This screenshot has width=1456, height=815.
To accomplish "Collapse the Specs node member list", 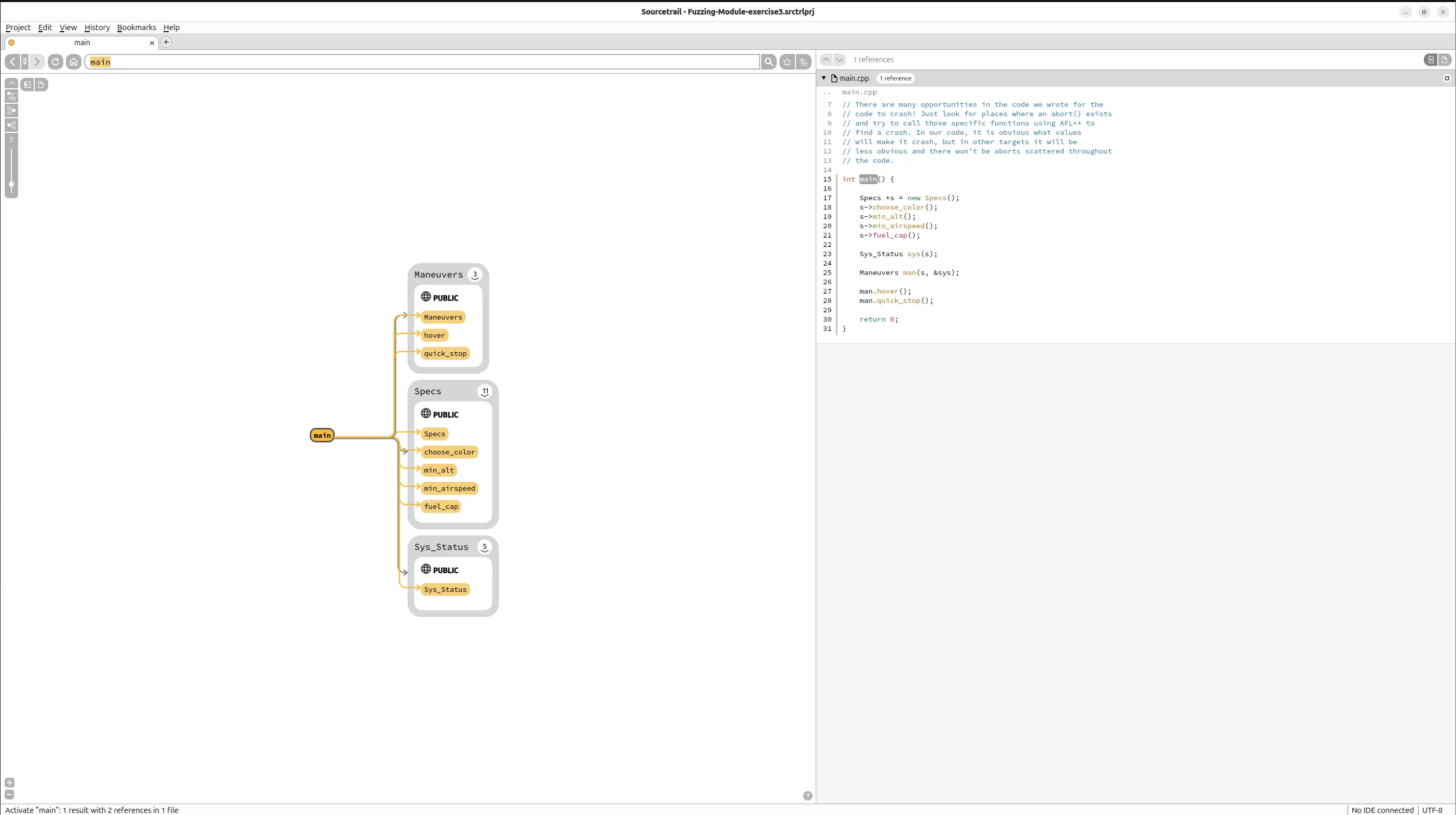I will click(x=485, y=391).
